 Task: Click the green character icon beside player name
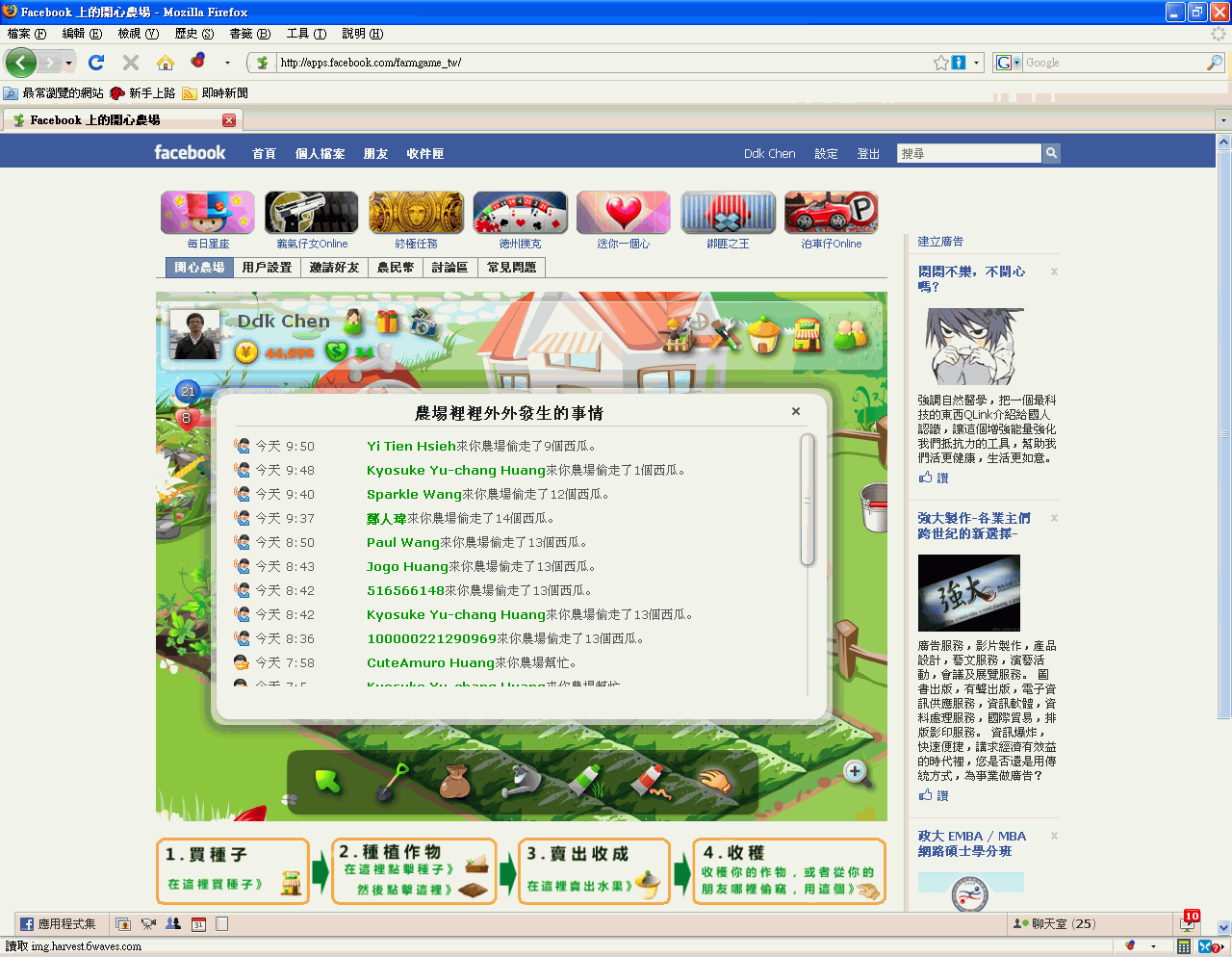pos(353,322)
